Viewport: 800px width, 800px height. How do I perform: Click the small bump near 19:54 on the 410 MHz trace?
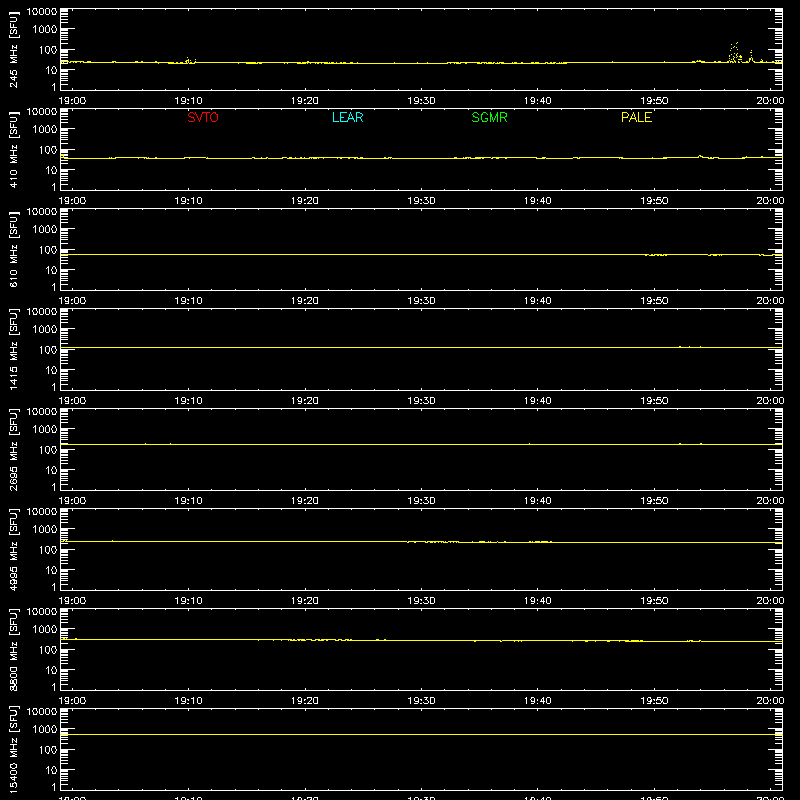[701, 157]
